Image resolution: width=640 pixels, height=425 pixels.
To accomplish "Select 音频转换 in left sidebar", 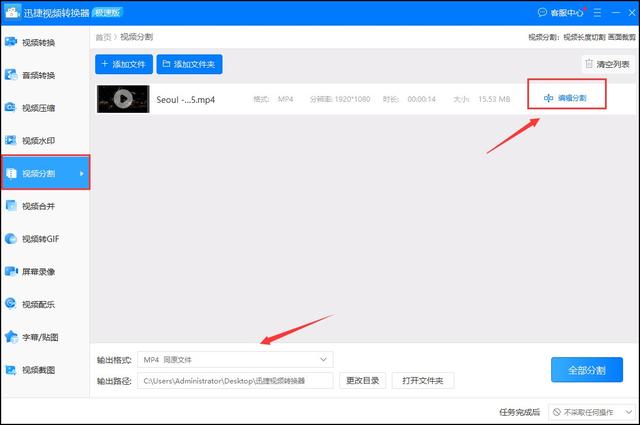I will [38, 75].
